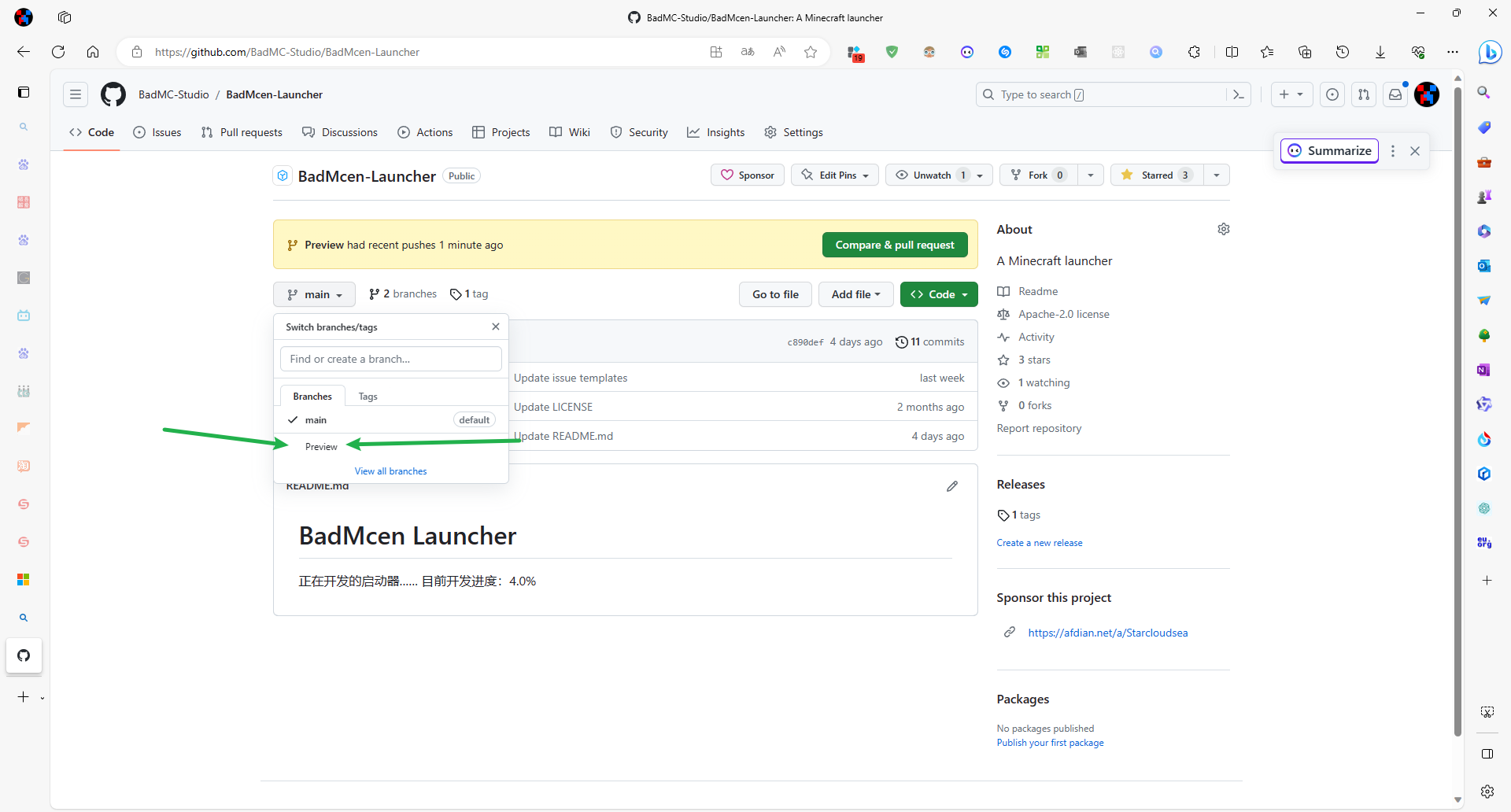Screen dimensions: 1511x812
Task: Click the Sponsor button
Action: point(748,175)
